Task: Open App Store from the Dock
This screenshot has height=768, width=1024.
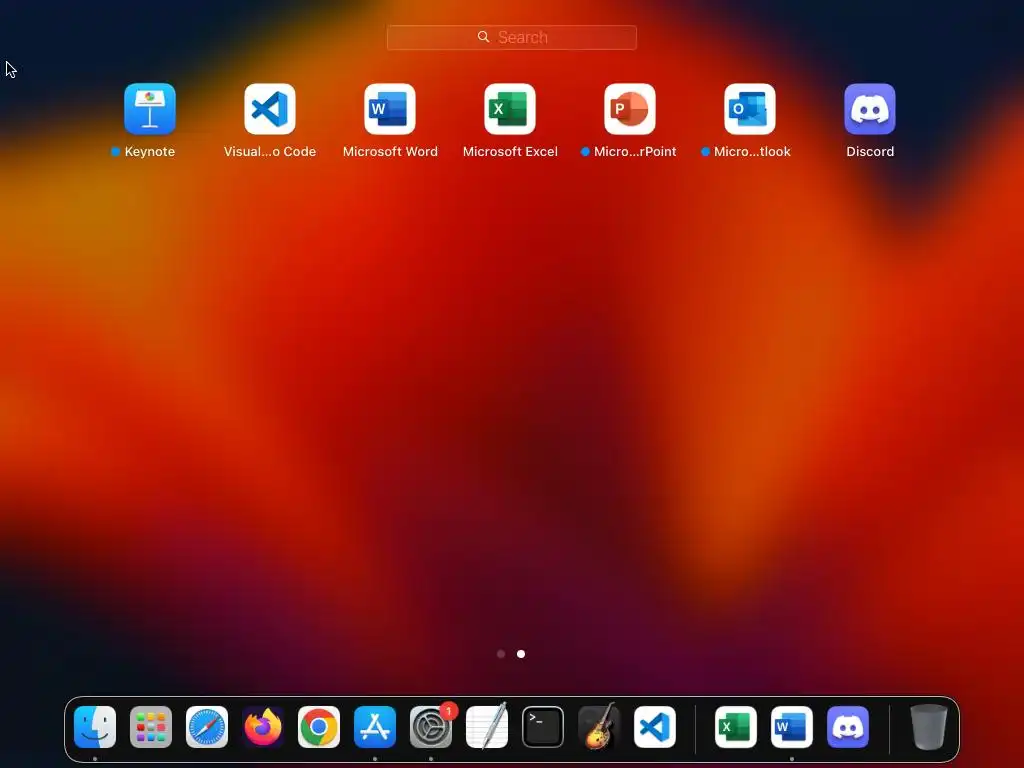Action: pos(375,727)
